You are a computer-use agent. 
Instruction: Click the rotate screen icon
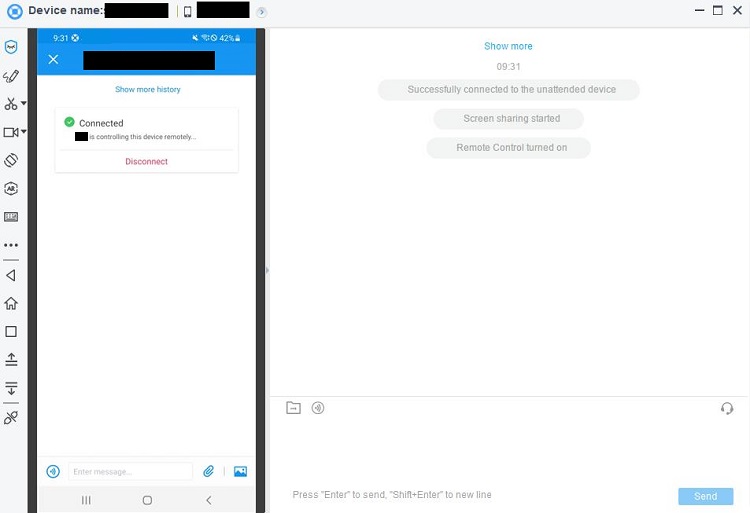coord(11,159)
